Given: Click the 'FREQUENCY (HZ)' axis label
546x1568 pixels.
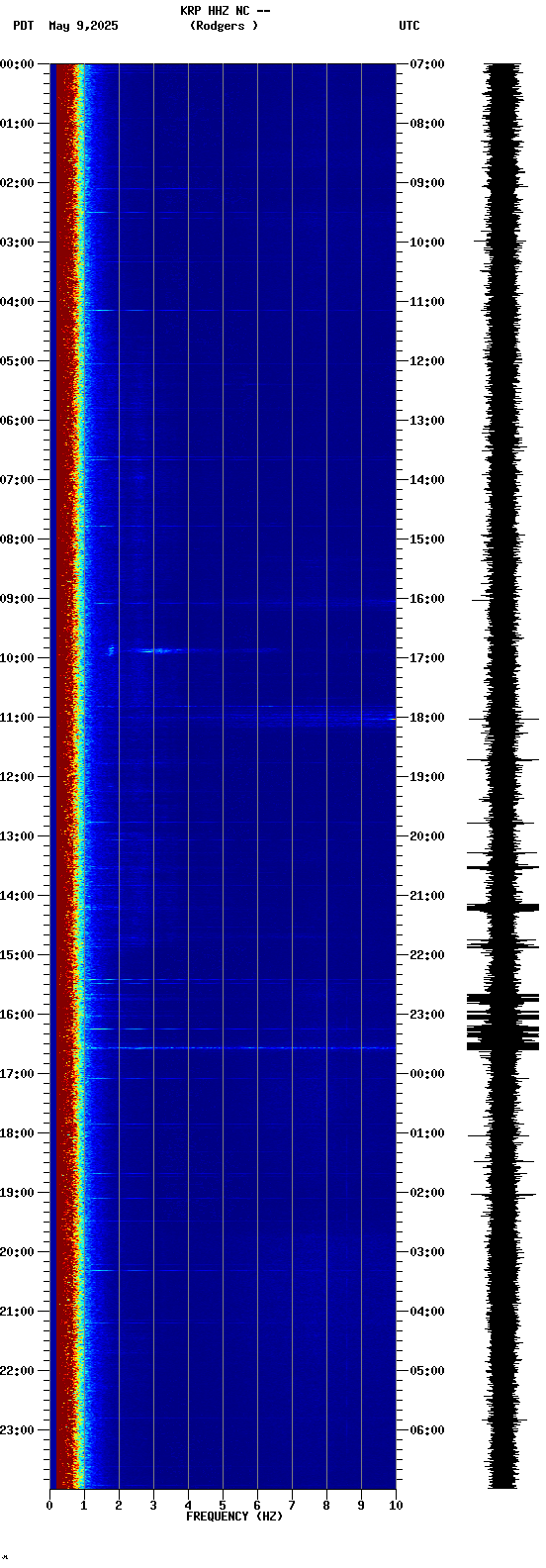Looking at the screenshot, I should (x=234, y=1517).
